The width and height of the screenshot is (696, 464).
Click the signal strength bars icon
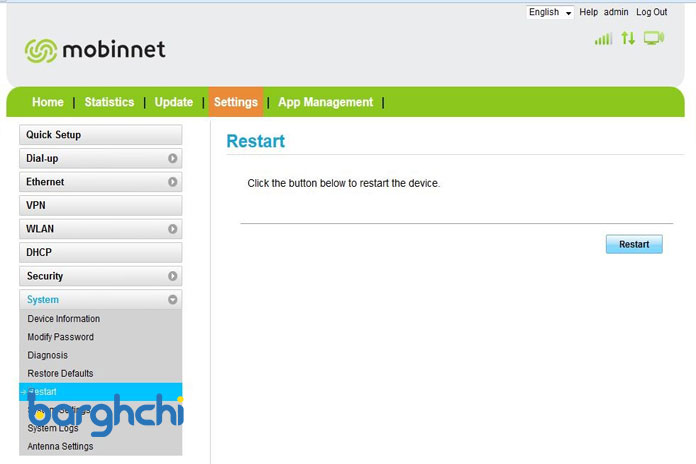click(603, 39)
